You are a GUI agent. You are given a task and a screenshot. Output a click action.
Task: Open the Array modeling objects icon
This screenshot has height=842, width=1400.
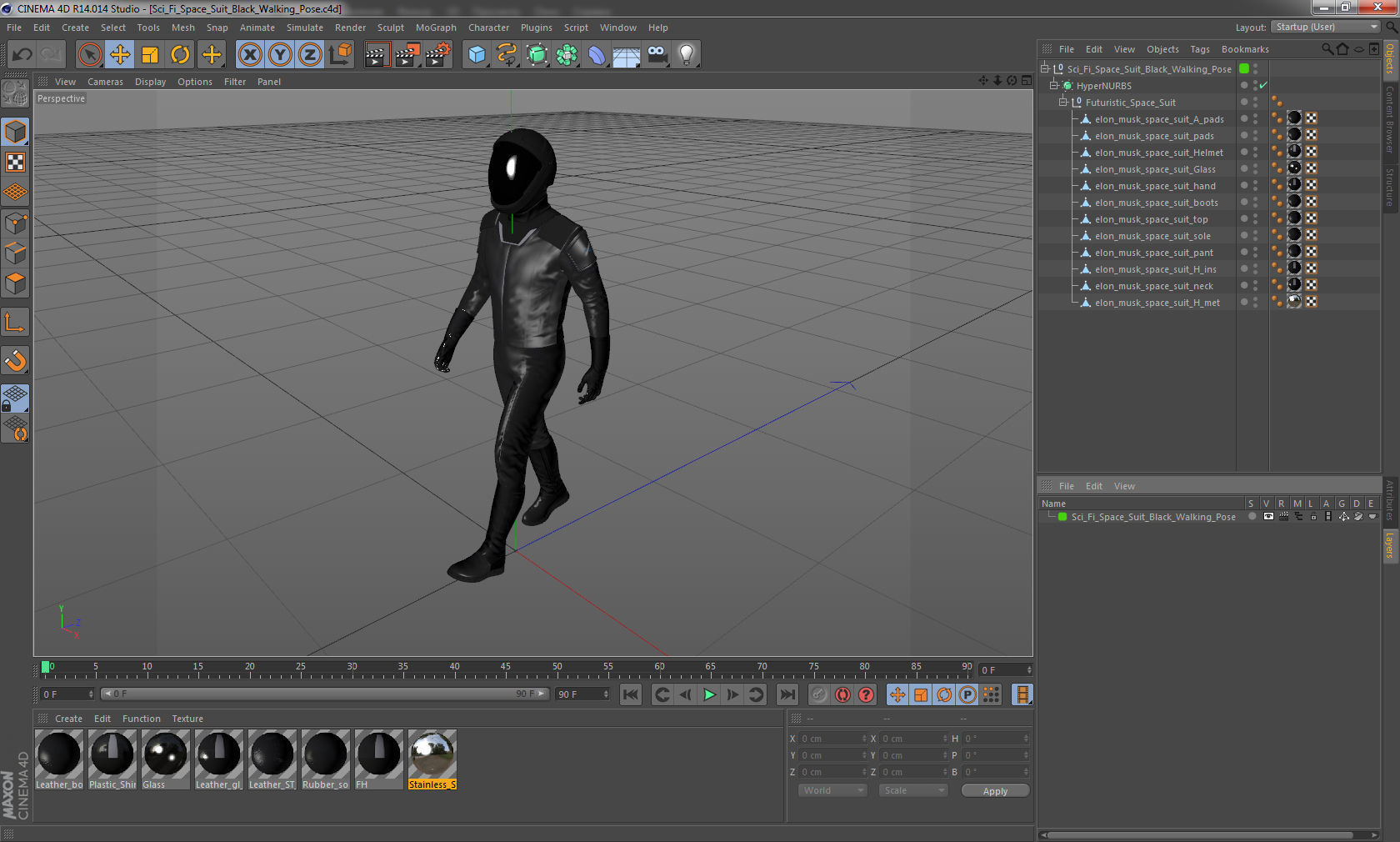click(567, 55)
